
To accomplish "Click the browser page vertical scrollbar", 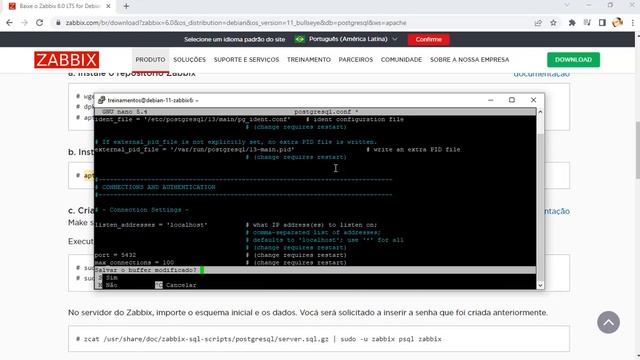I will click(637, 149).
